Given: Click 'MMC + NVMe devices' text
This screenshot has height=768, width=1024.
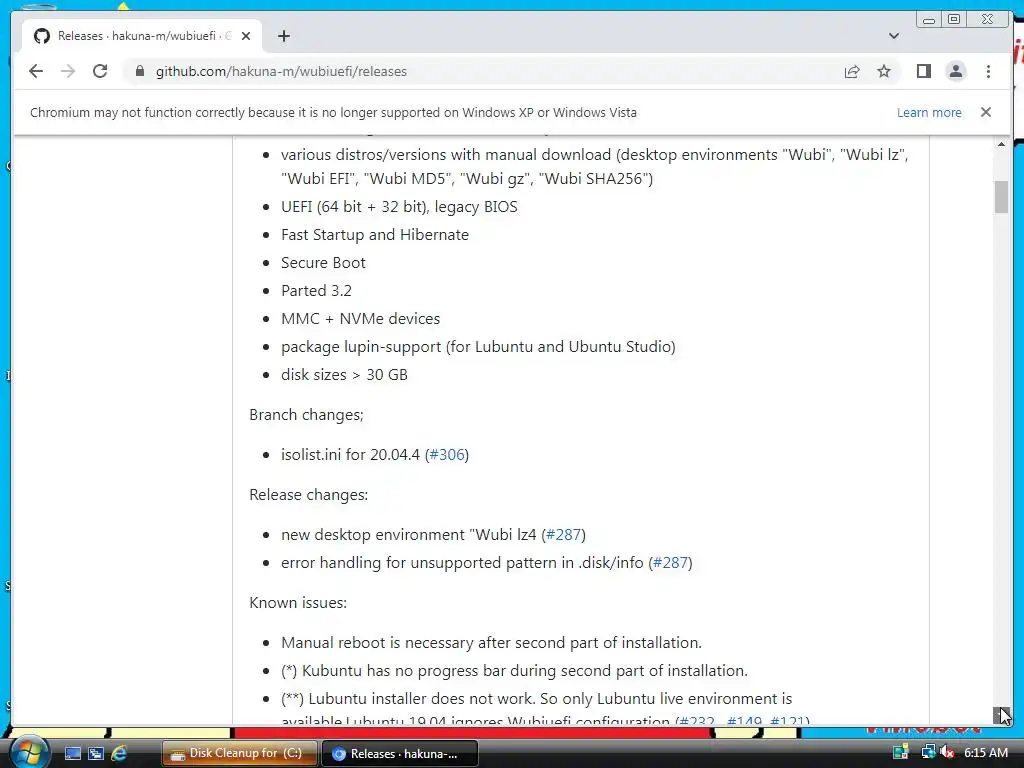Looking at the screenshot, I should click(x=360, y=319).
